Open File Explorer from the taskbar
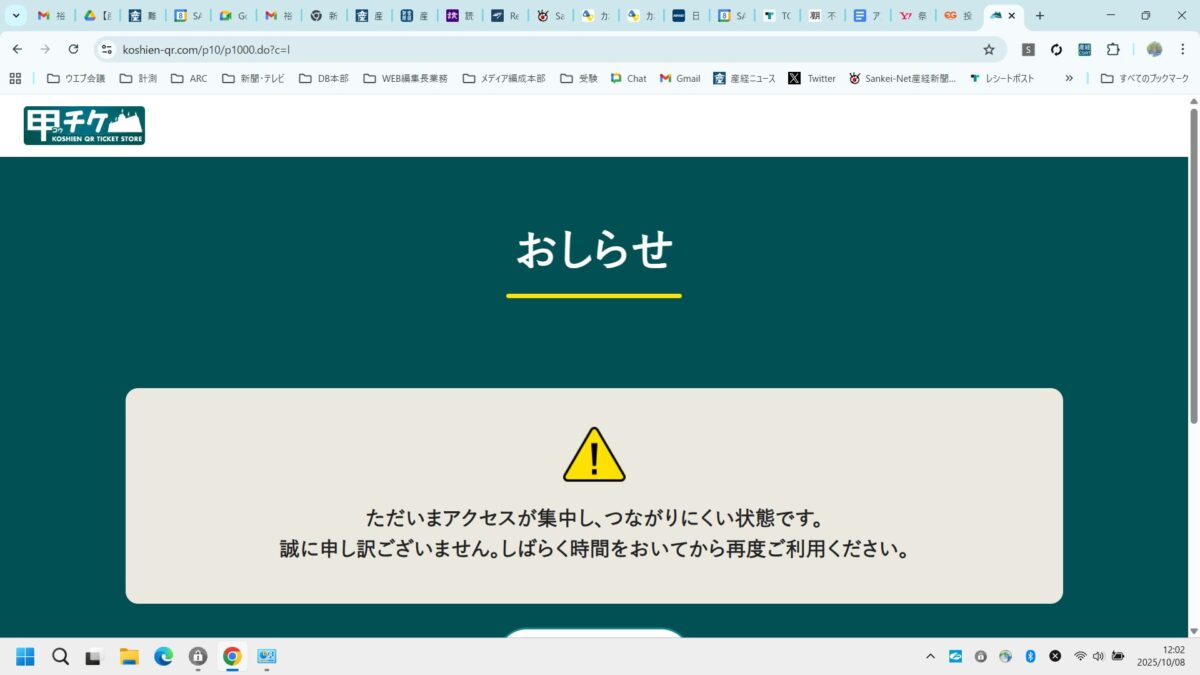 [129, 656]
